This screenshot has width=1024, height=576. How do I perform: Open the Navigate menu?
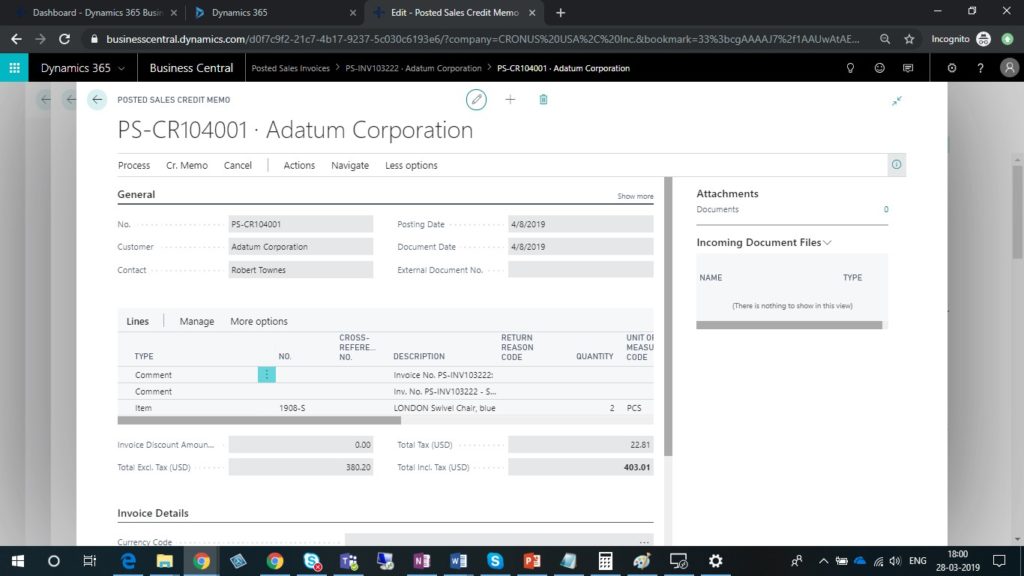tap(350, 165)
